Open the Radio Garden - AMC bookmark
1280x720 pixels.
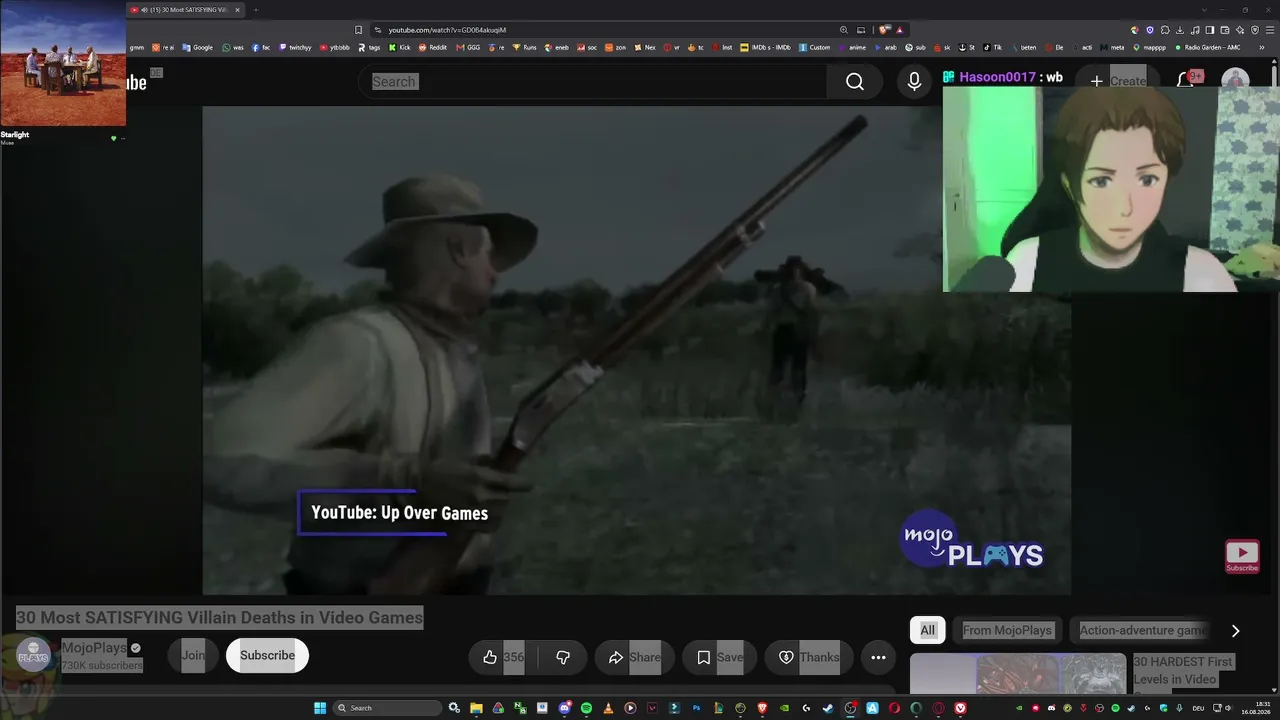1206,47
